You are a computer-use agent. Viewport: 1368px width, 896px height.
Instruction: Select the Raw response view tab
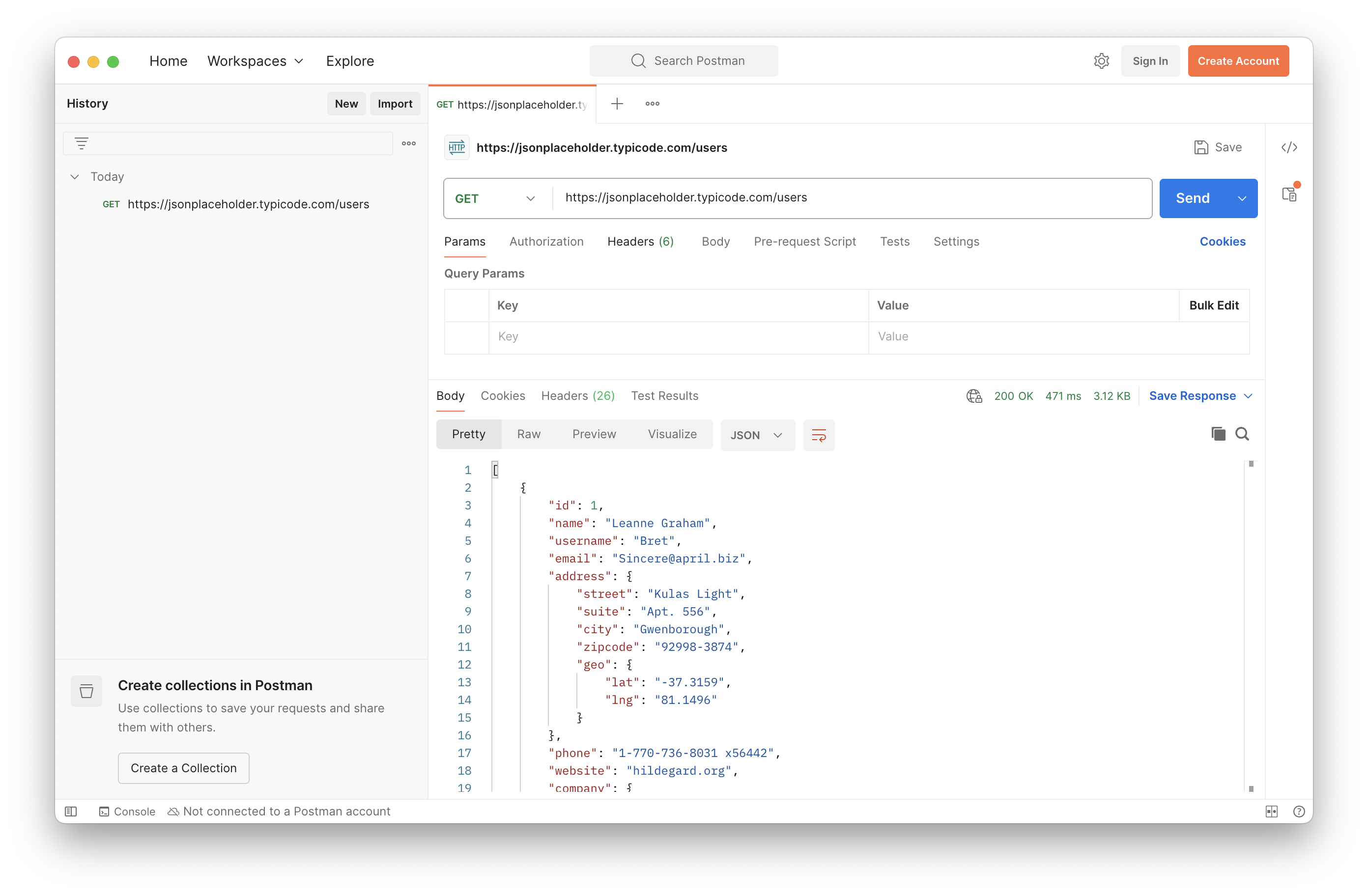(528, 434)
